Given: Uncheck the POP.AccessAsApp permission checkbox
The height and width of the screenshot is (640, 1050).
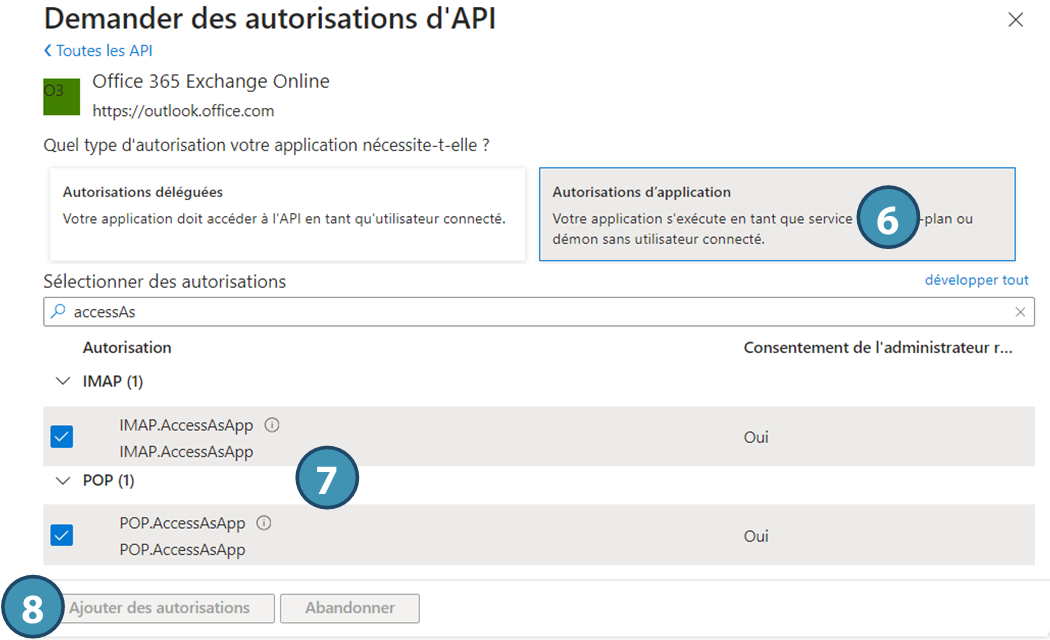Looking at the screenshot, I should point(62,535).
